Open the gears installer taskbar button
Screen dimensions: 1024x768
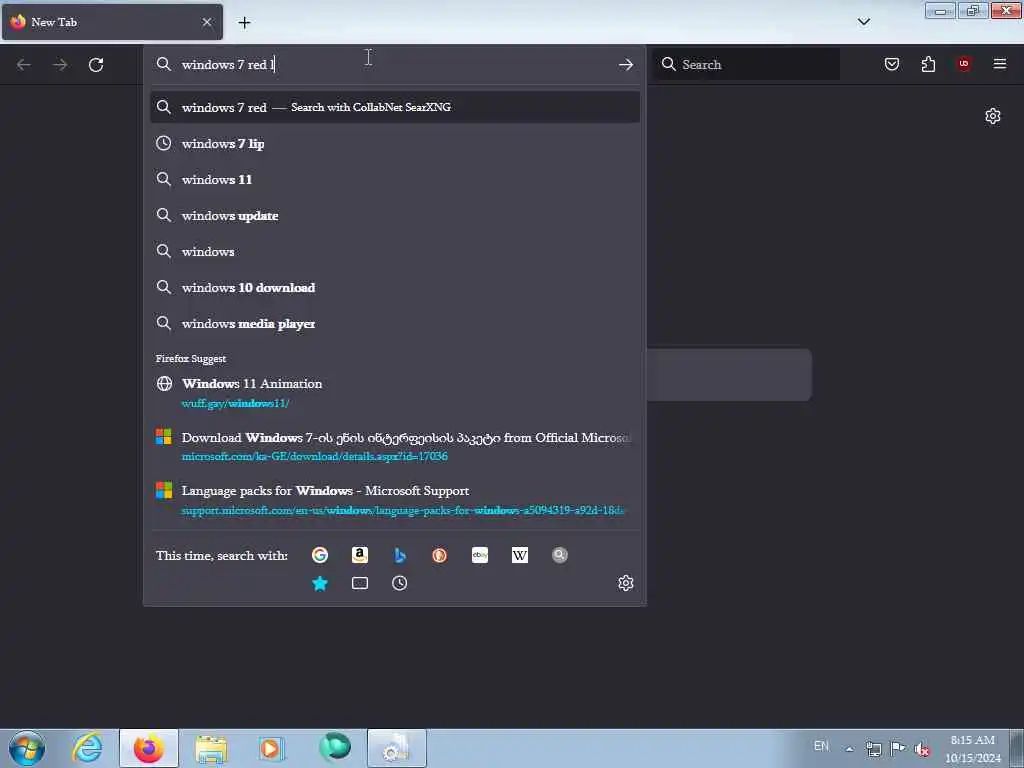tap(396, 748)
